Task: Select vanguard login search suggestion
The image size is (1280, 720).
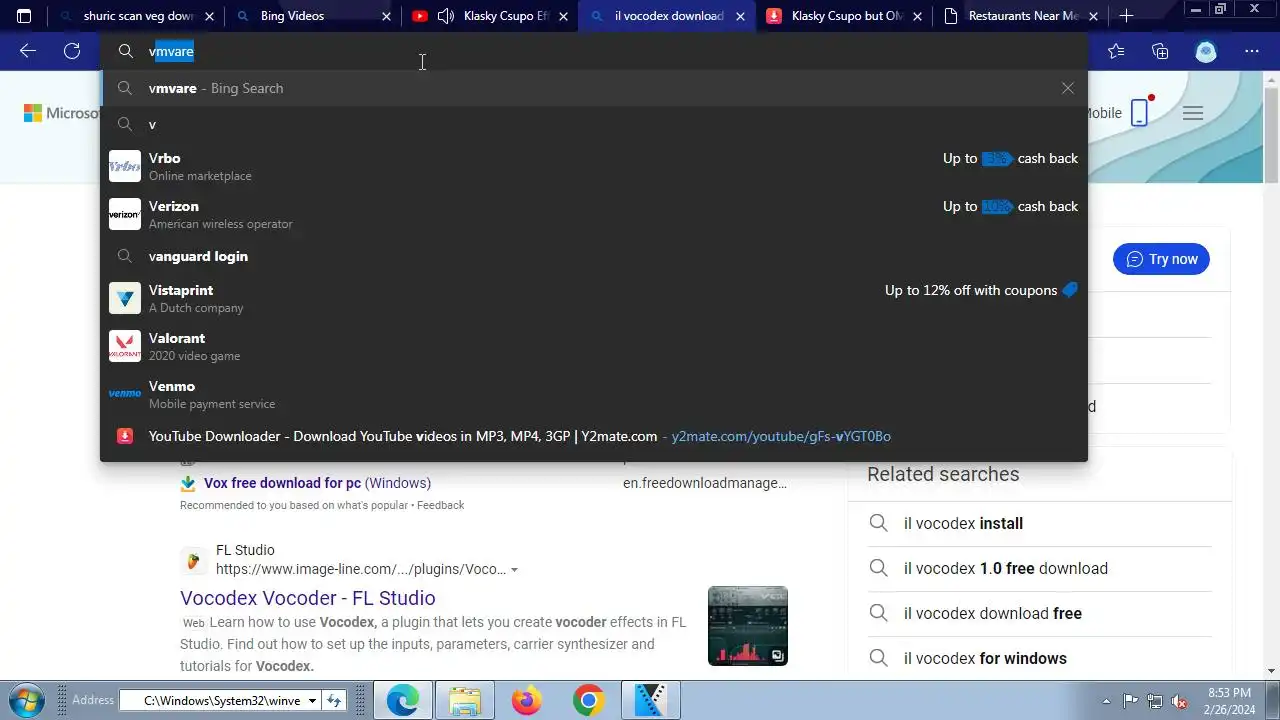Action: click(x=594, y=256)
